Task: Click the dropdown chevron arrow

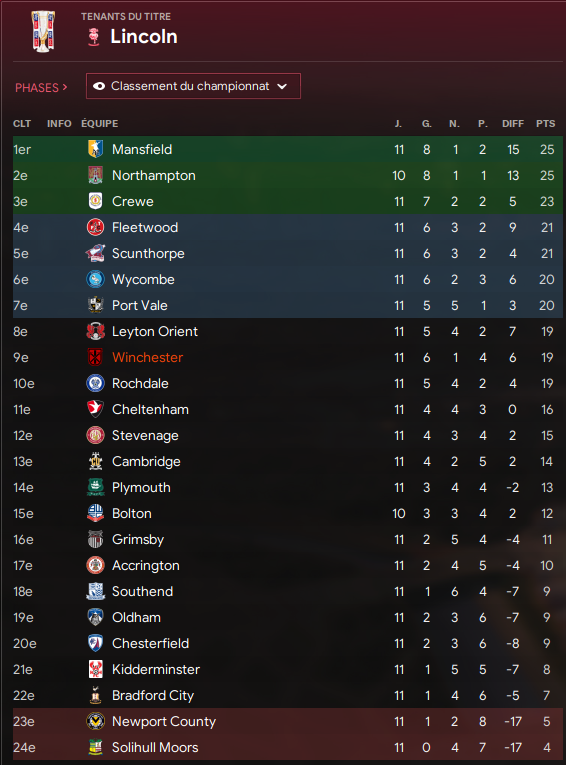Action: [282, 86]
